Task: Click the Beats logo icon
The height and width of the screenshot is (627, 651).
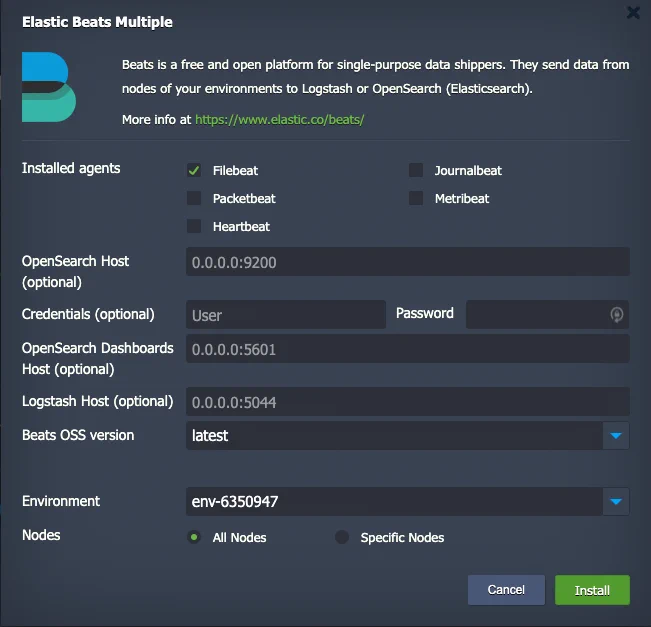Action: tap(49, 87)
